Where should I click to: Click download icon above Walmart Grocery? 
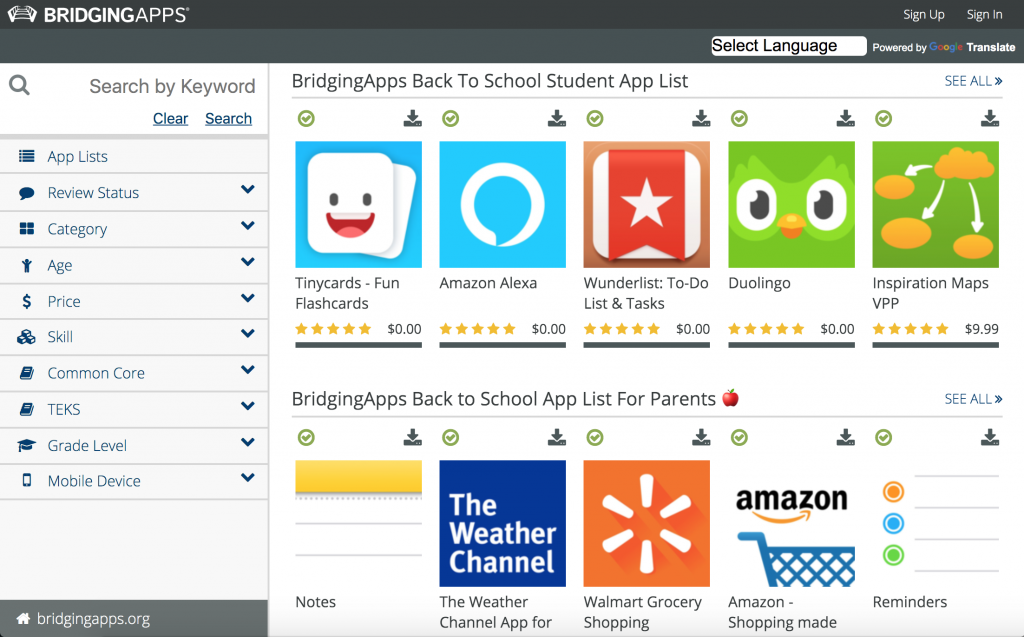701,437
